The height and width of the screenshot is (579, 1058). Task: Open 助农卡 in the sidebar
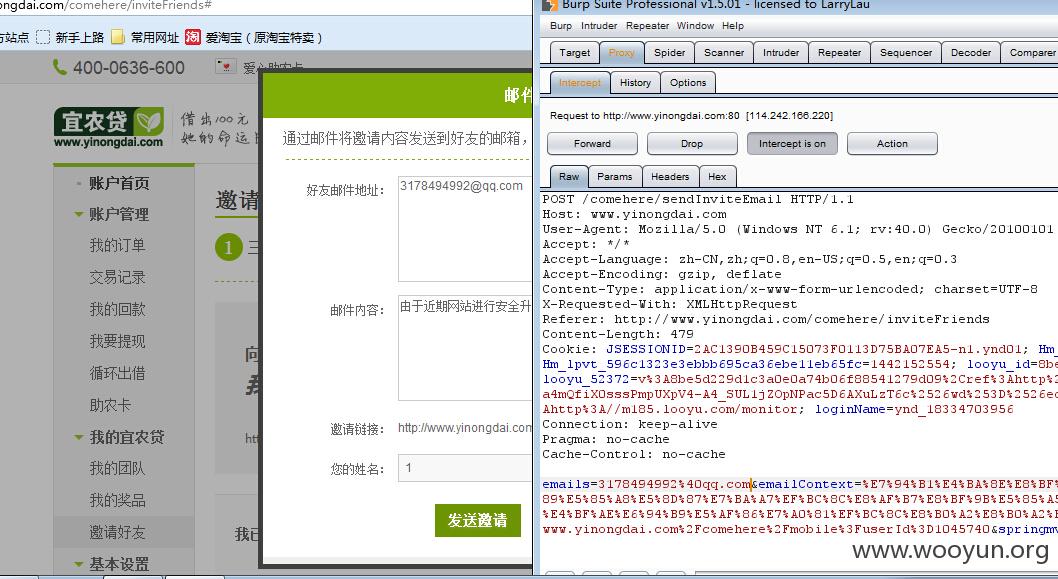point(110,405)
